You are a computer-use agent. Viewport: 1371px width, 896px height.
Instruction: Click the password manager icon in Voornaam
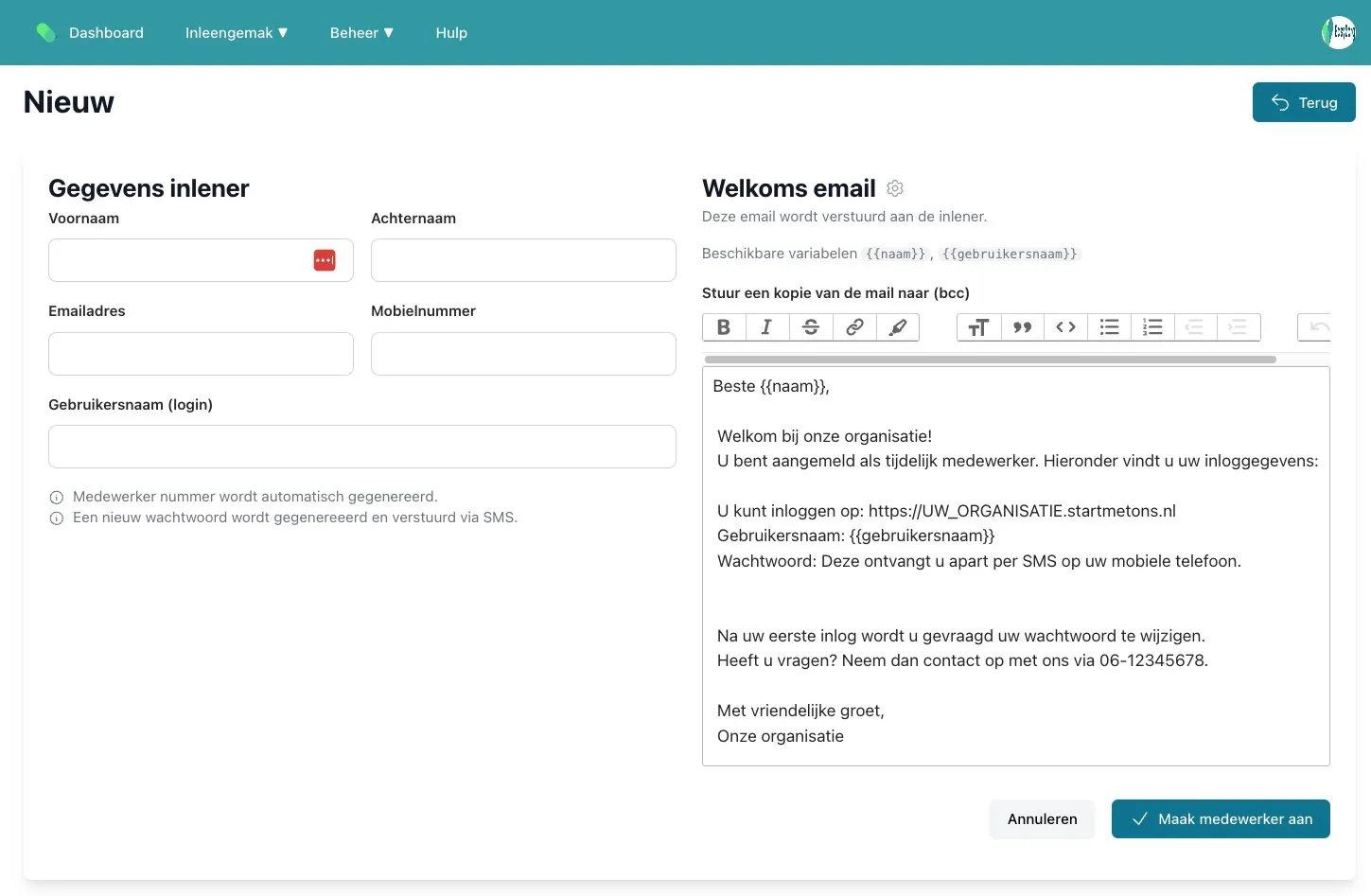tap(325, 260)
